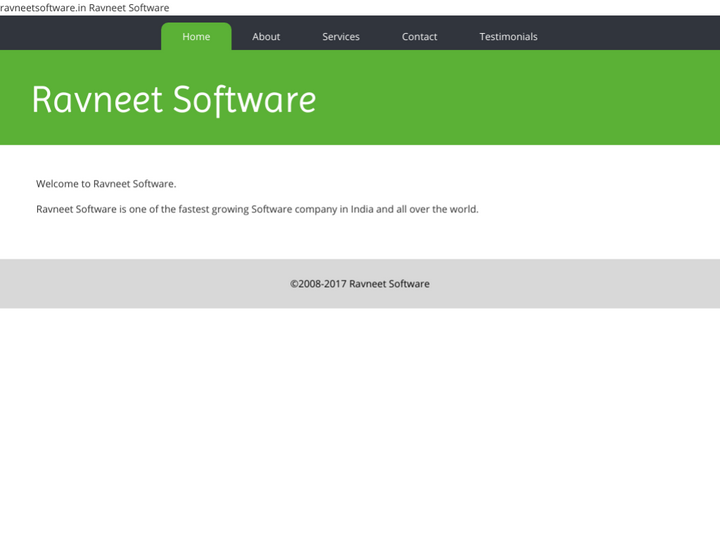The image size is (720, 540).
Task: Click the Ravneet Software banner heading
Action: (x=174, y=100)
